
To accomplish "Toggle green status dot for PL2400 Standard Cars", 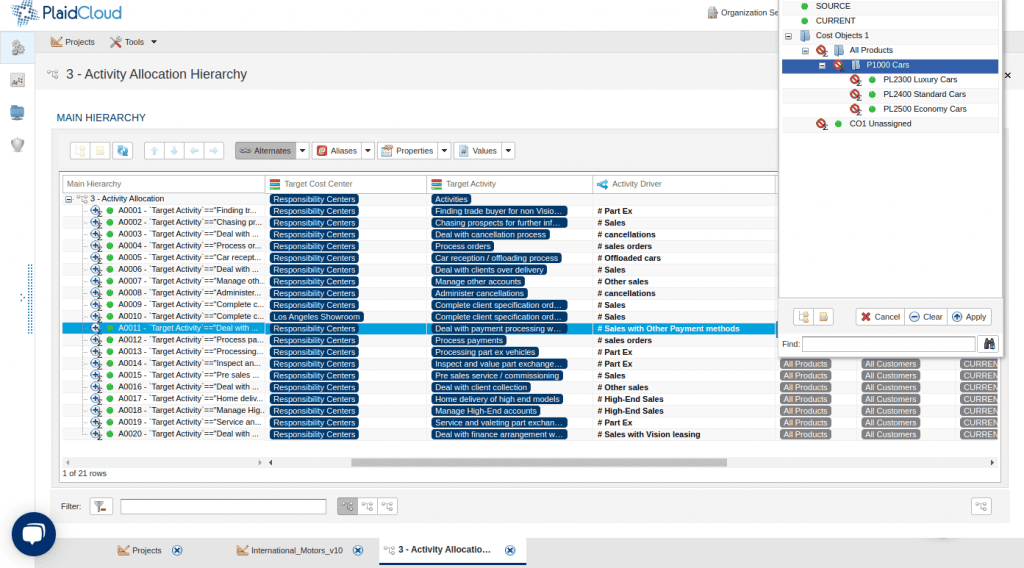I will click(872, 95).
